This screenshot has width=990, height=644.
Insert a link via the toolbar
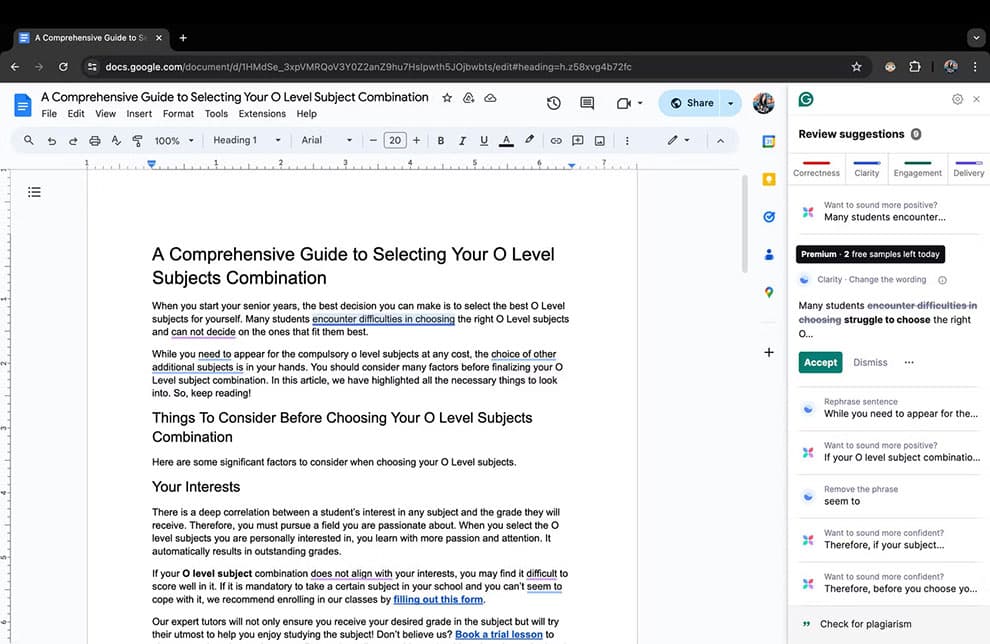[x=556, y=141]
